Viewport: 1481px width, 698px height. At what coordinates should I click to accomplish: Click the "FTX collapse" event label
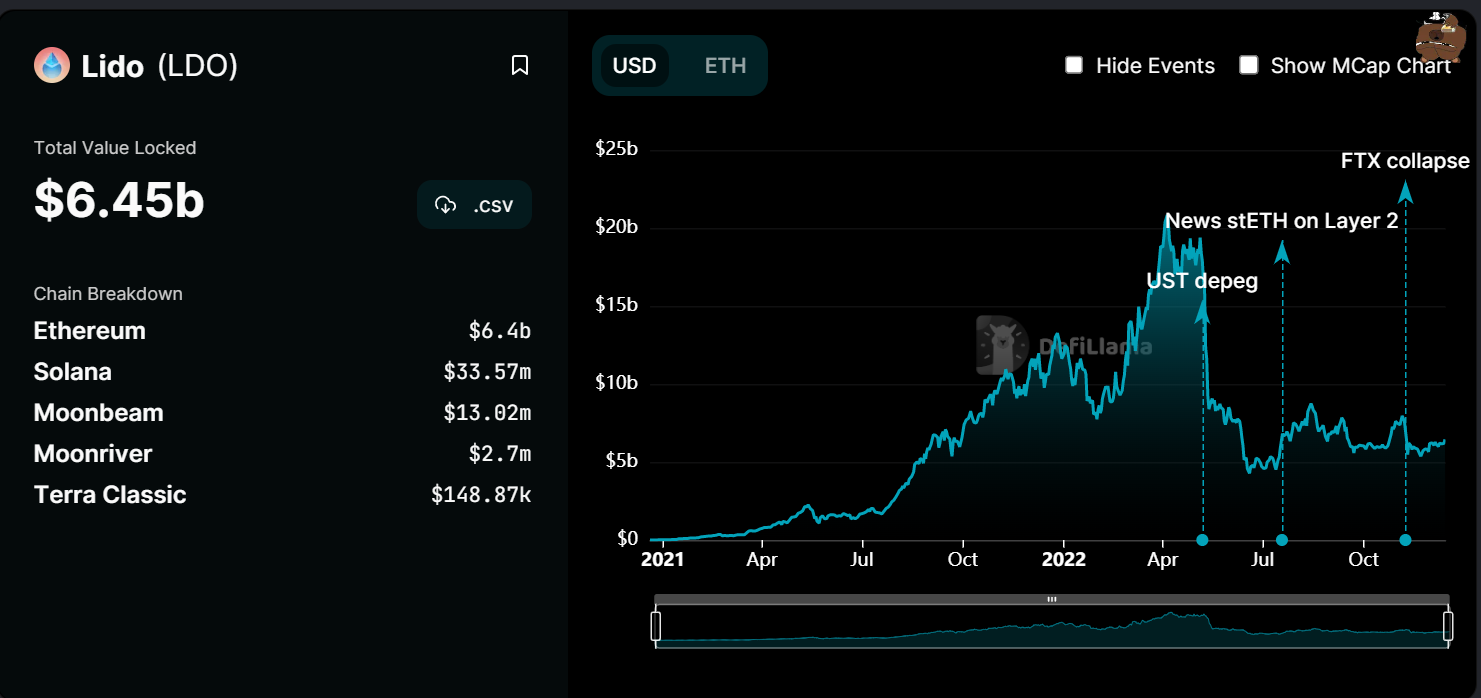[x=1405, y=161]
